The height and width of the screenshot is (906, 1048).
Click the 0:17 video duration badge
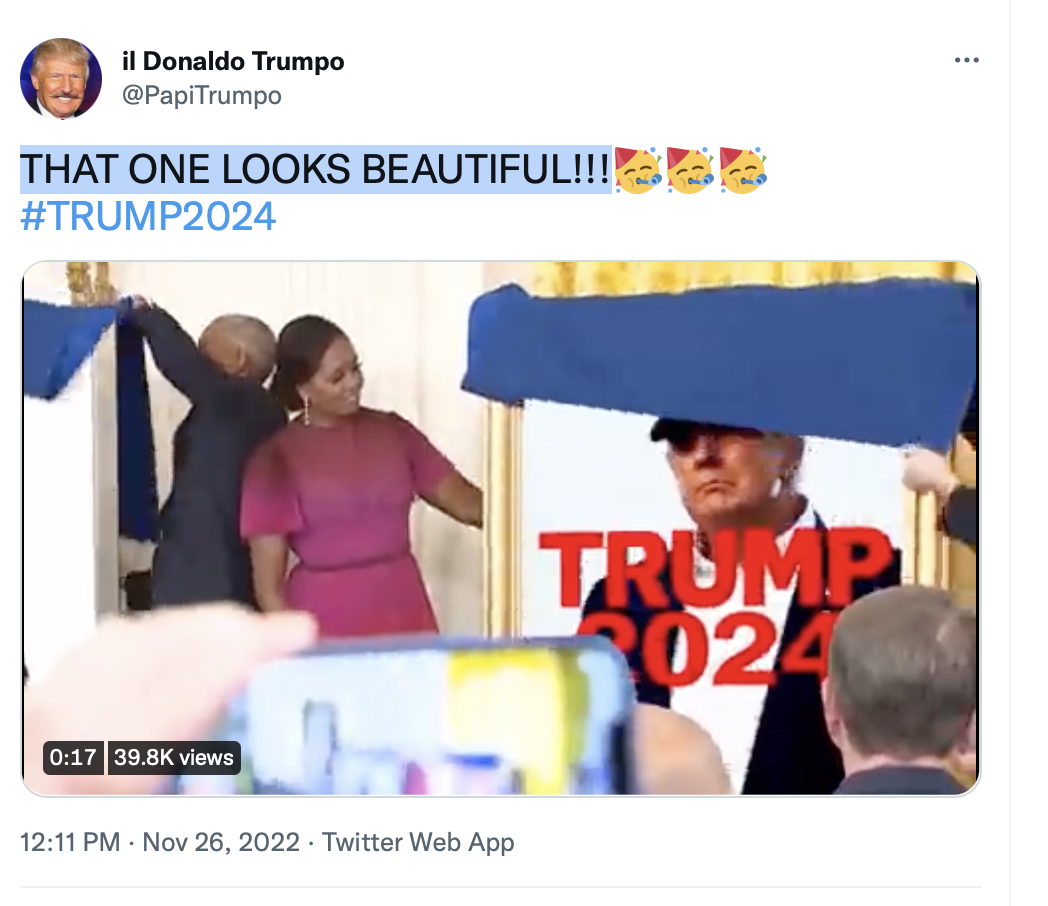[73, 757]
